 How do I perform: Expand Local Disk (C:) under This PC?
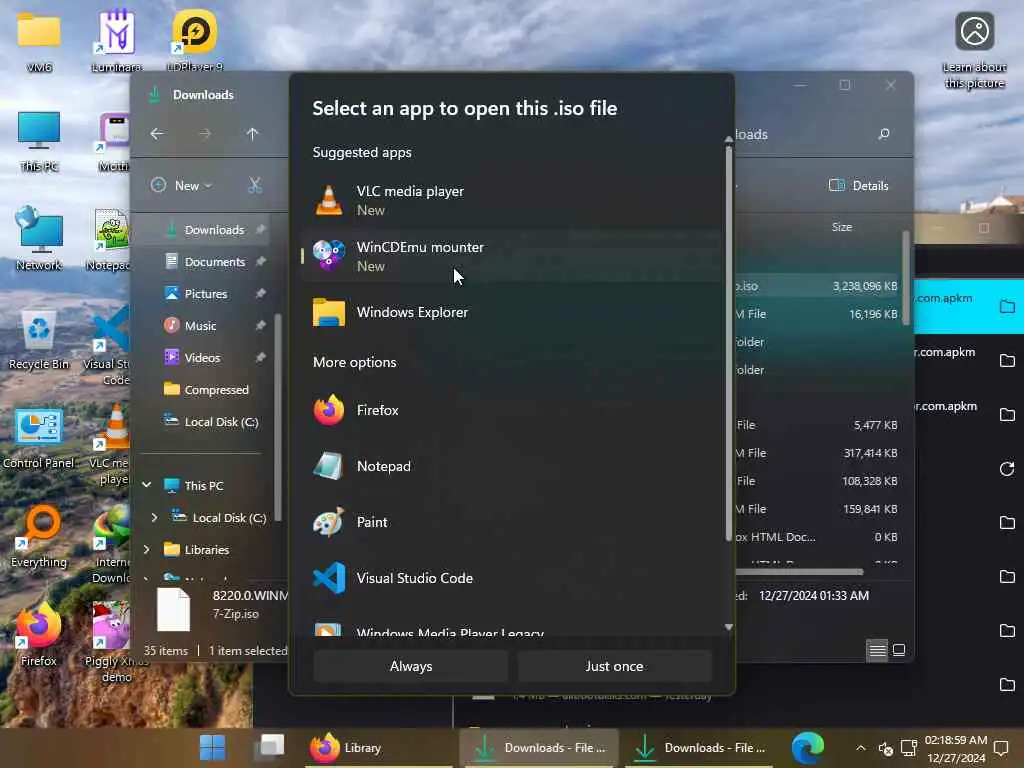click(x=154, y=517)
